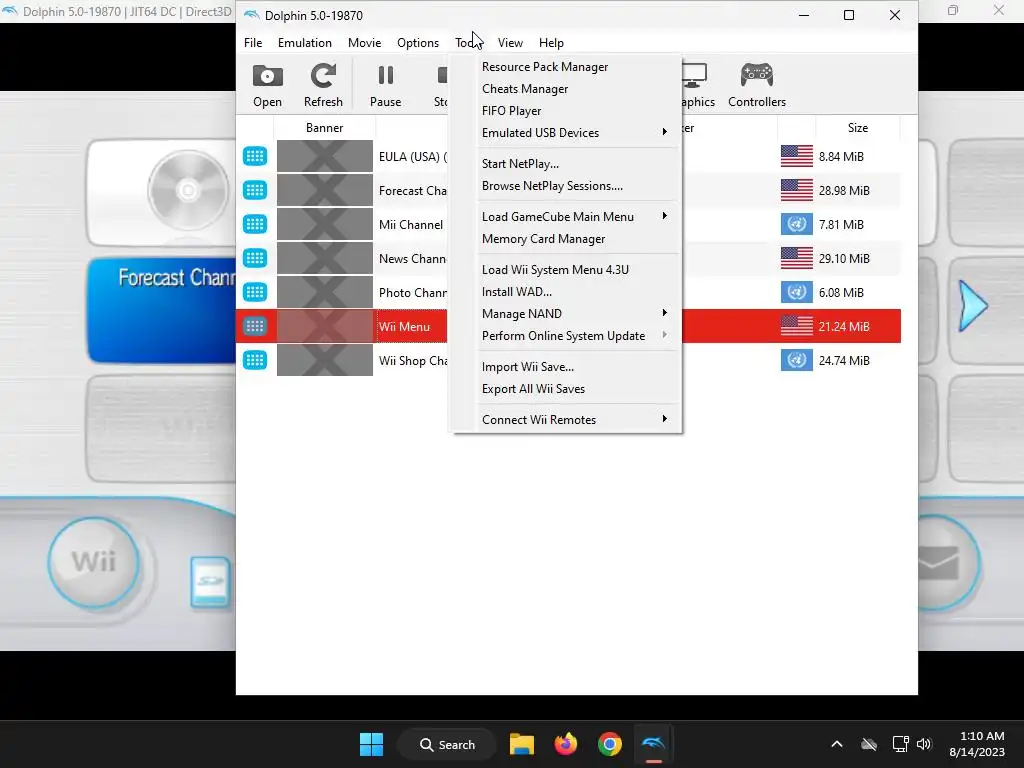The width and height of the screenshot is (1024, 768).
Task: Select the platform icon for Wii Shop Channel row
Action: 255,360
